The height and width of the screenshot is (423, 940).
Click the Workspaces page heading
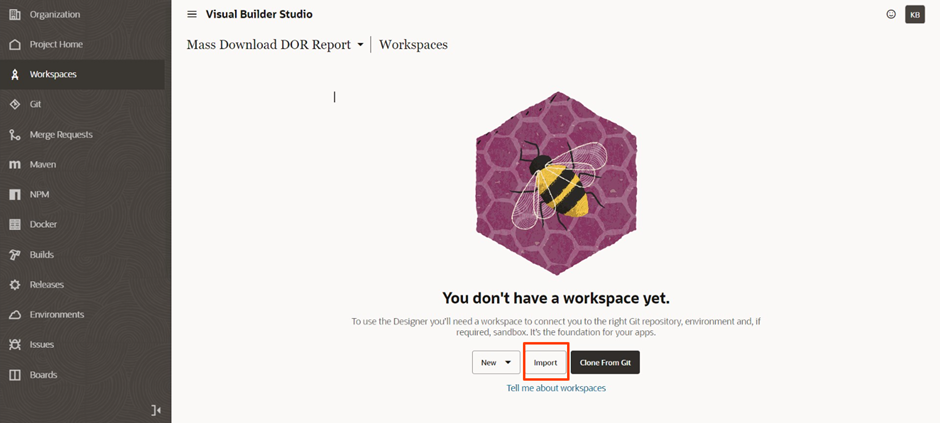click(413, 45)
